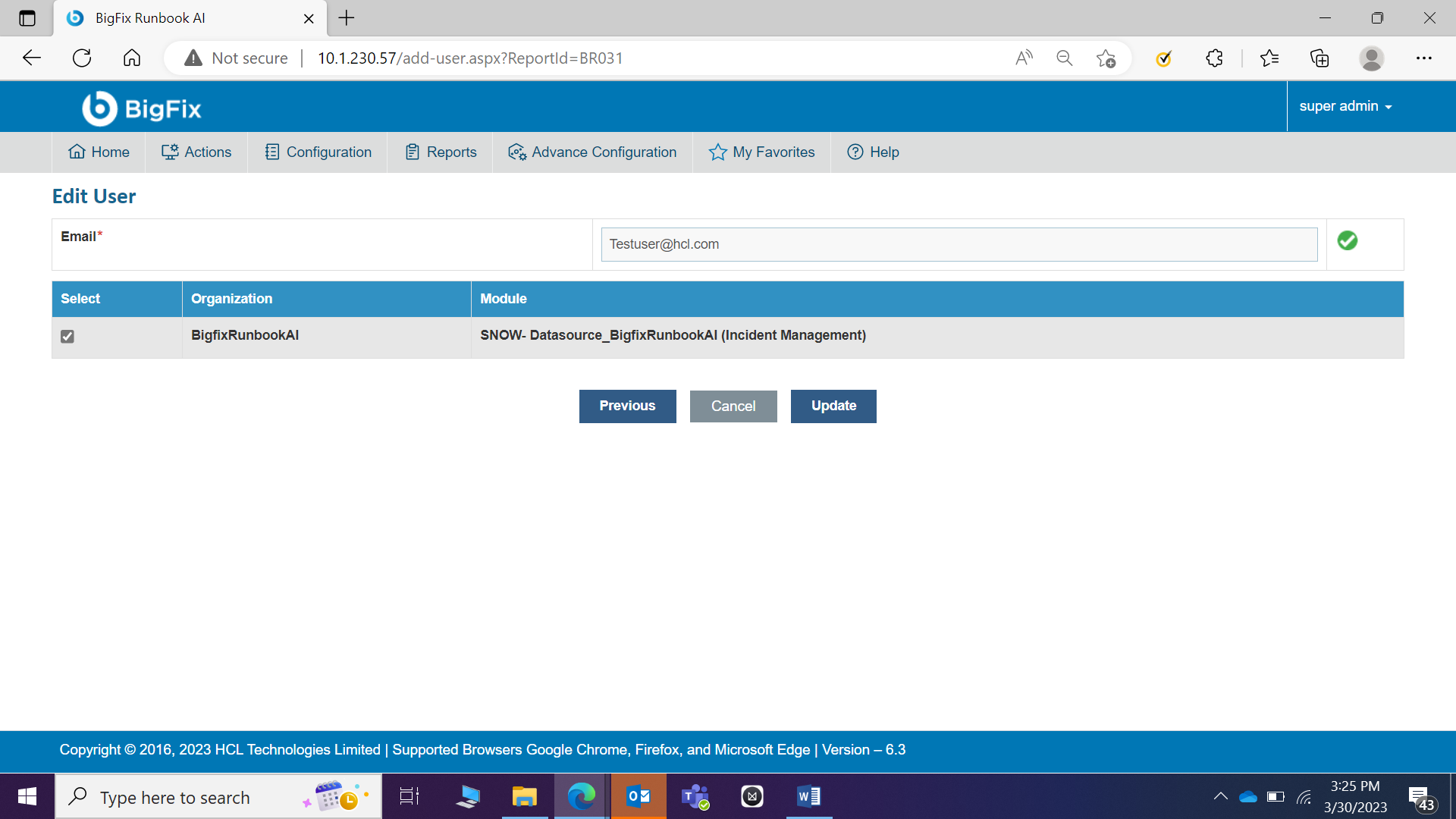
Task: Click the Configuration list icon
Action: coord(271,152)
